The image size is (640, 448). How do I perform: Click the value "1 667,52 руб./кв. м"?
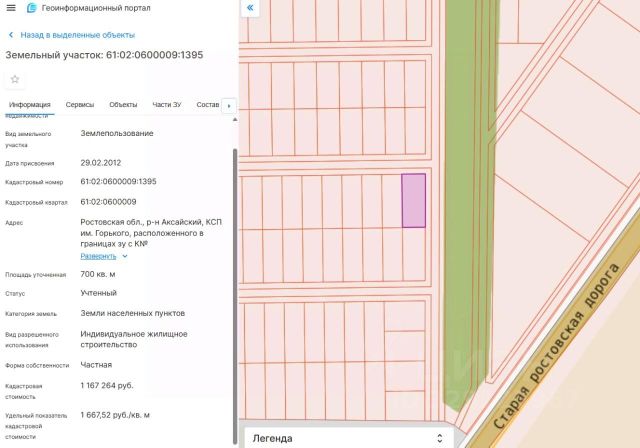click(115, 415)
